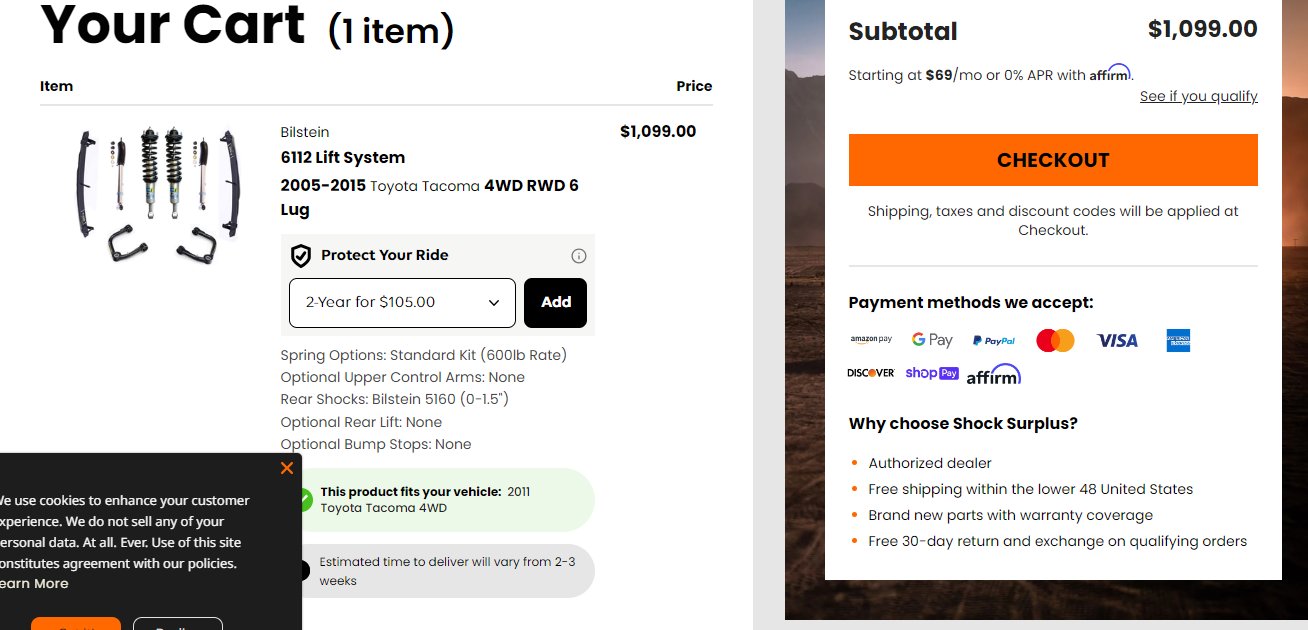The image size is (1308, 630).
Task: Click the Shop Pay icon
Action: [x=932, y=373]
